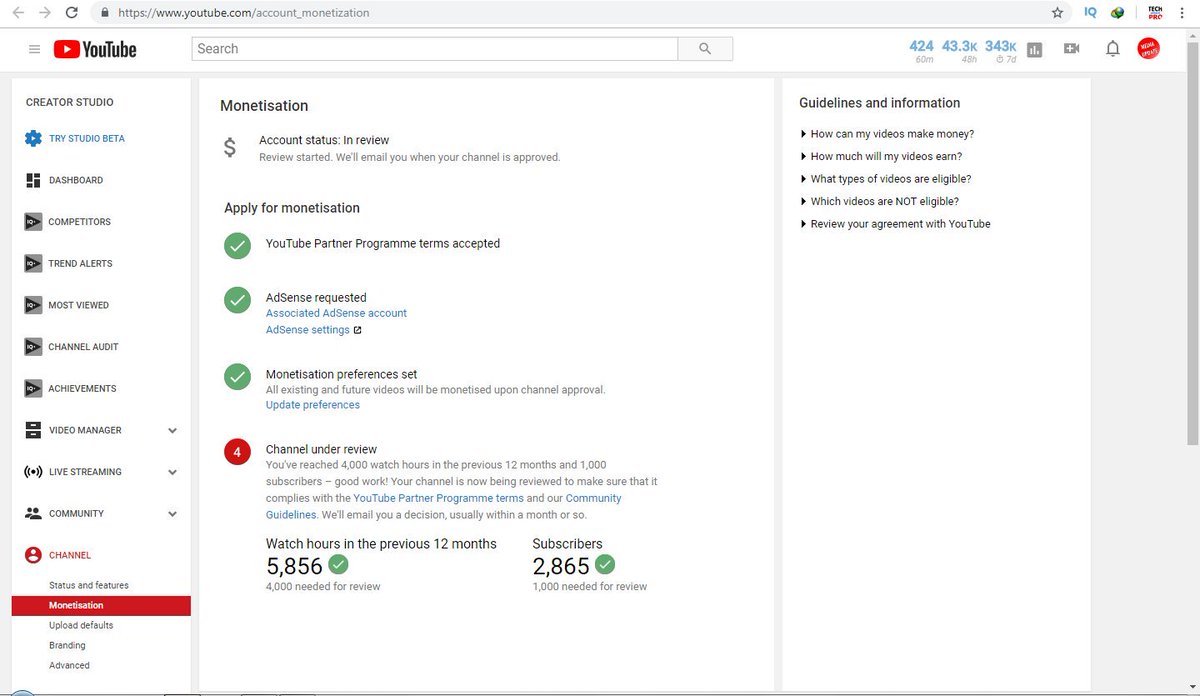The image size is (1200, 696).
Task: Click the green checkmark beside 2,865 subscribers
Action: [x=605, y=565]
